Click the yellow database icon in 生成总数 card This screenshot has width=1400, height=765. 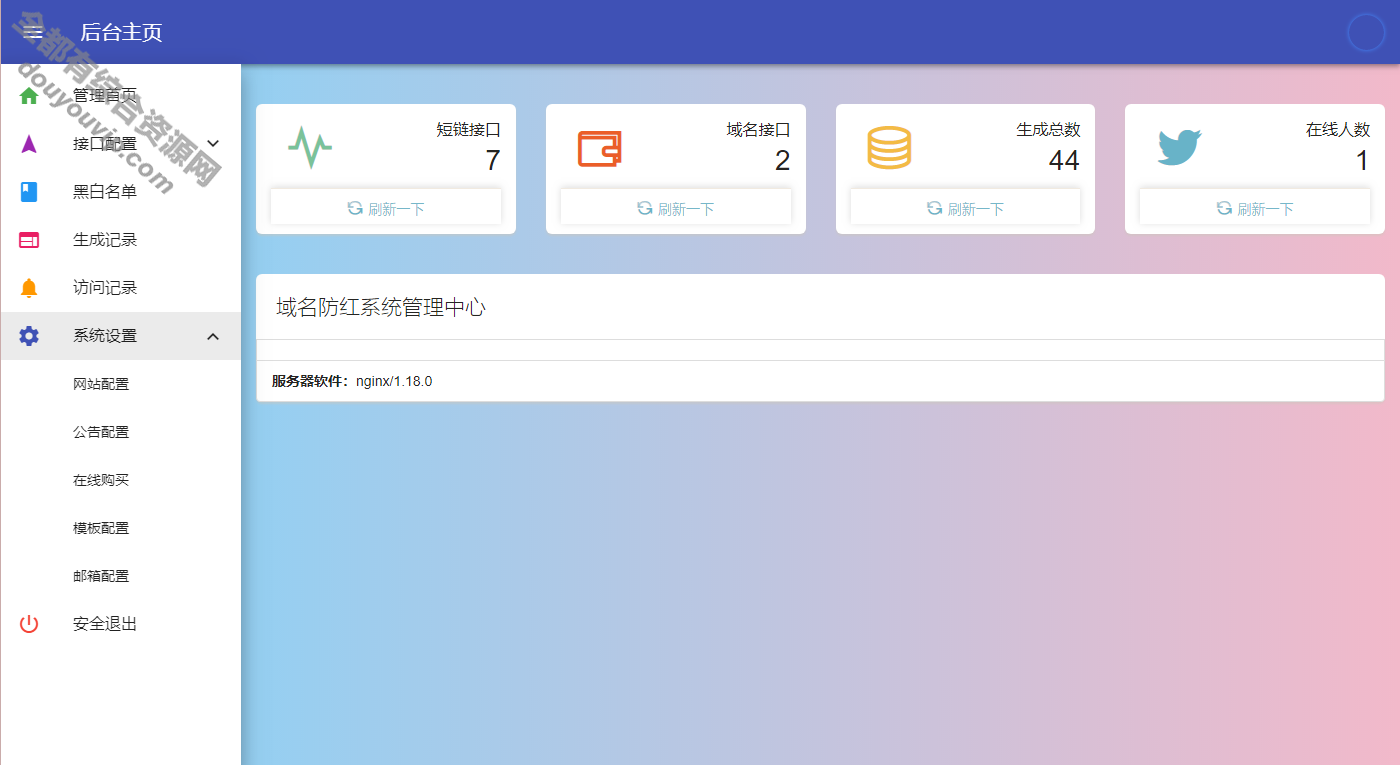(889, 148)
